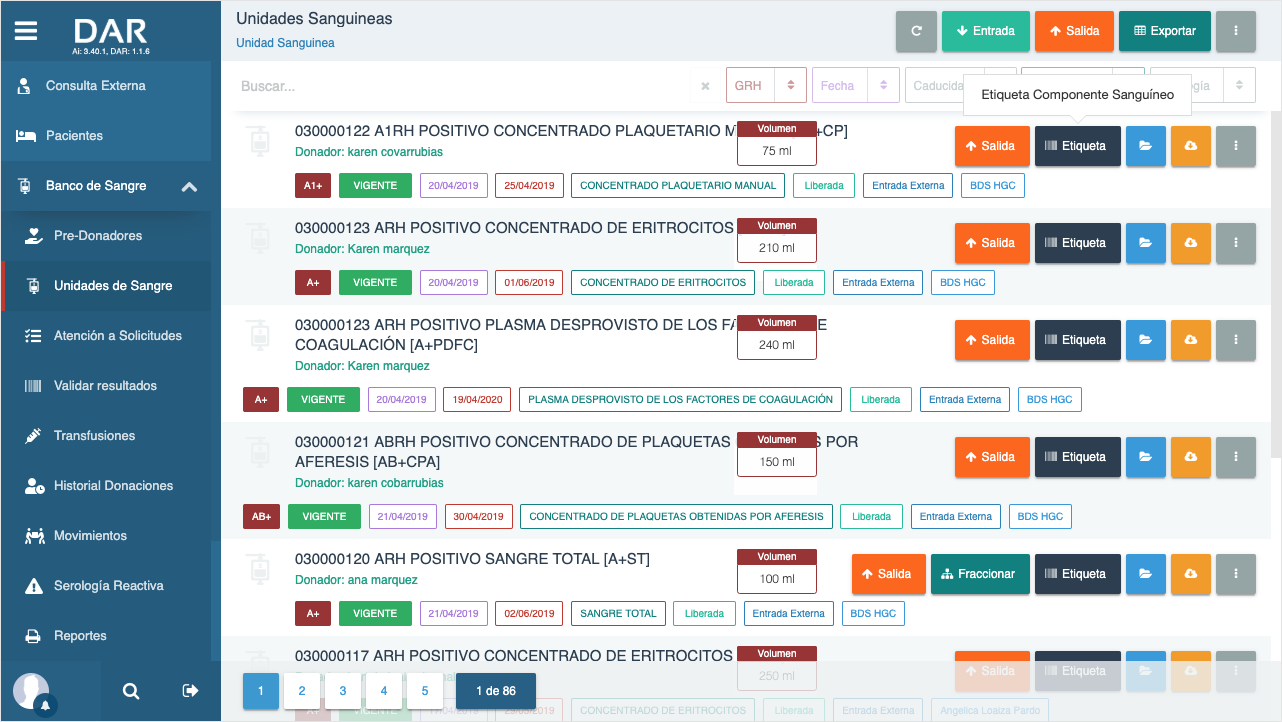Open more options for plasma unit A+PDFC

(1236, 340)
